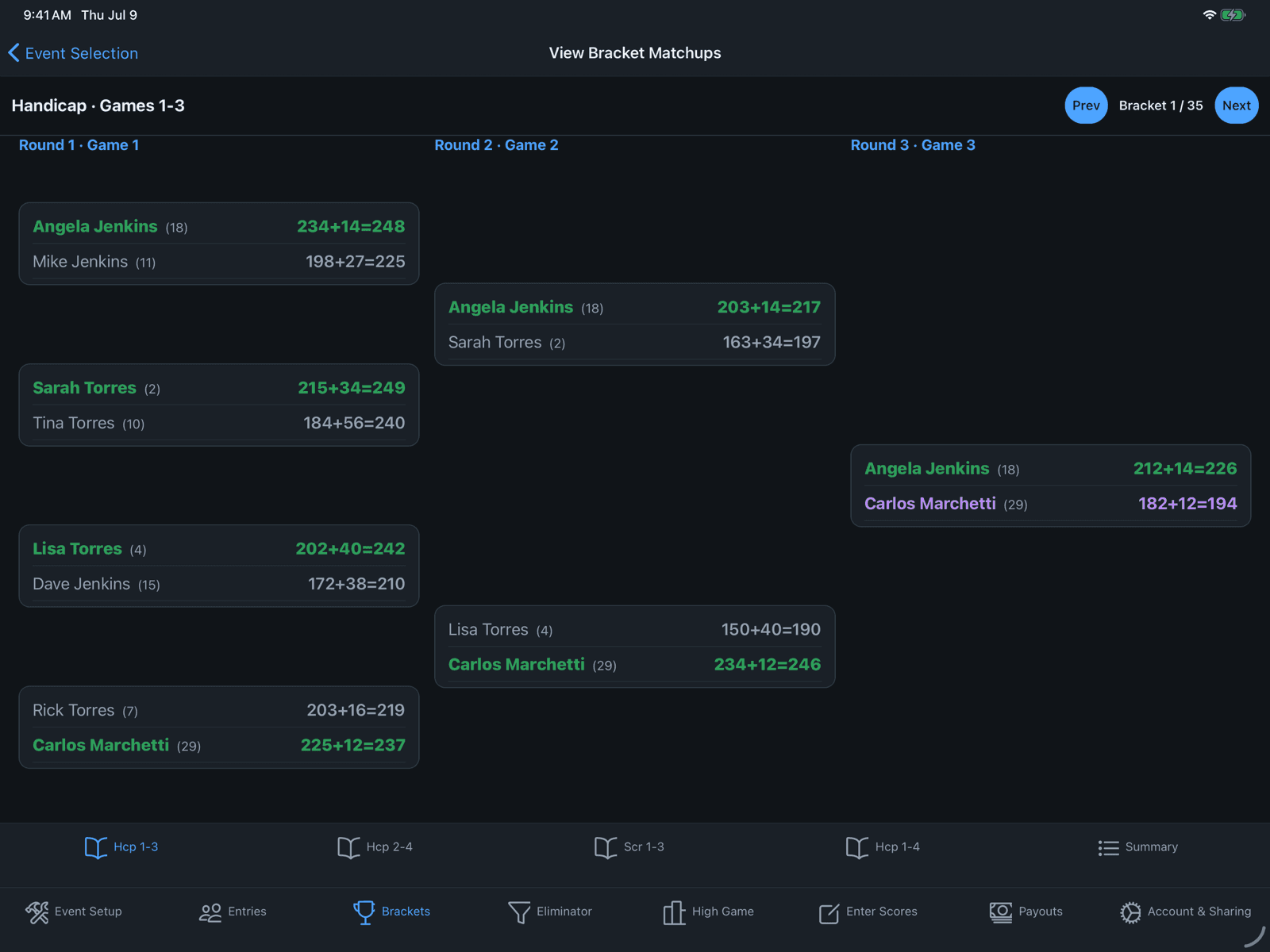Select Hcp 1-4 book icon

click(x=857, y=847)
